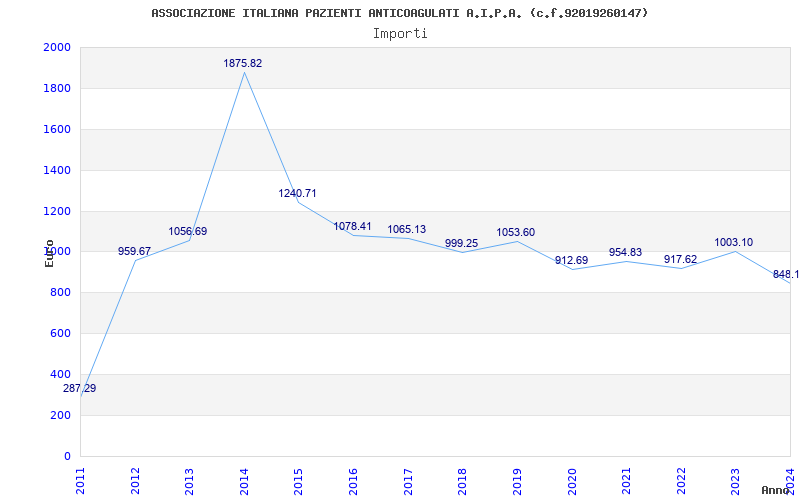Click the 2019 x-axis year label
800x500 pixels.
pos(517,481)
